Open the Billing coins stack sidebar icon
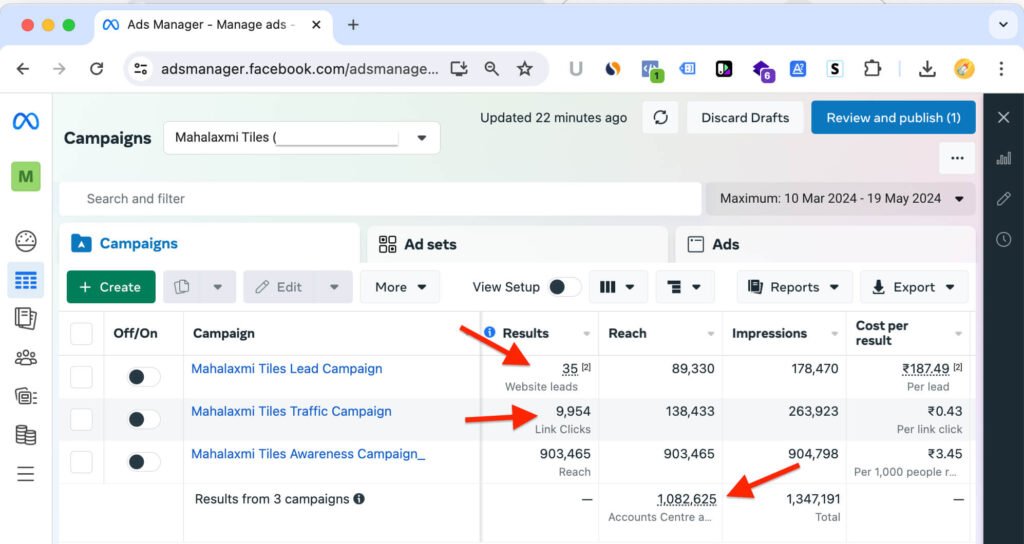This screenshot has width=1024, height=544. pyautogui.click(x=25, y=435)
